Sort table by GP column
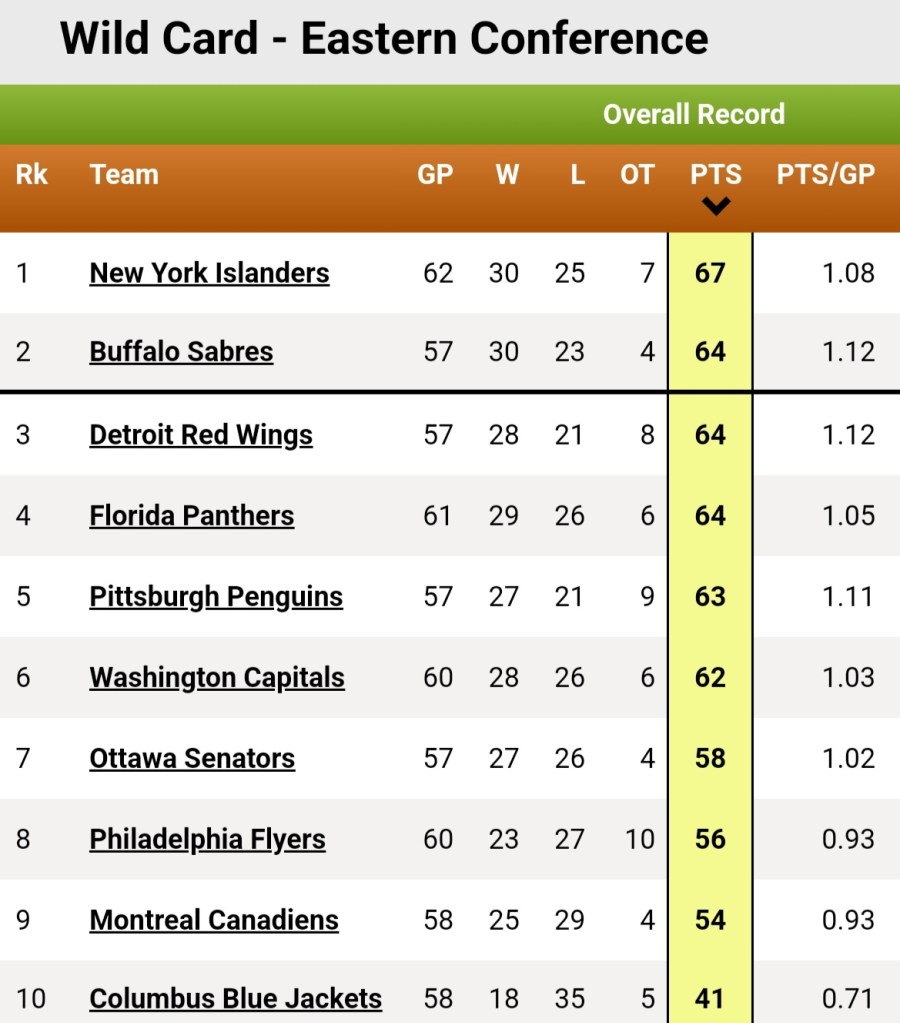This screenshot has height=1023, width=900. point(435,174)
